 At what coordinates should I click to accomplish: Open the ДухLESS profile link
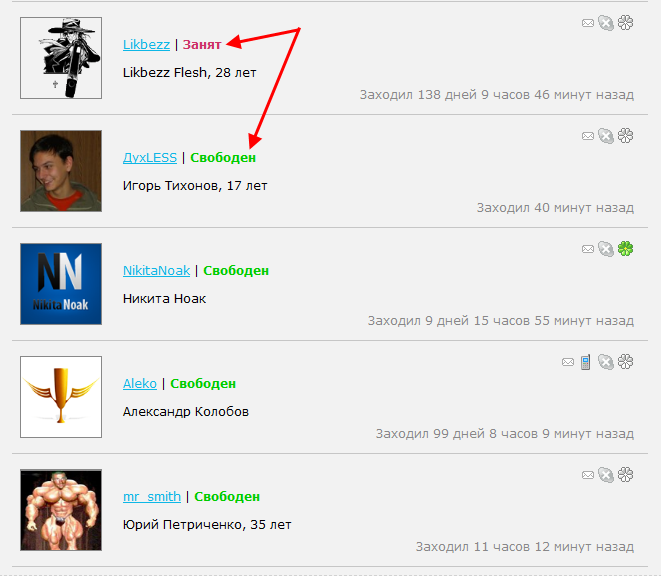point(150,158)
